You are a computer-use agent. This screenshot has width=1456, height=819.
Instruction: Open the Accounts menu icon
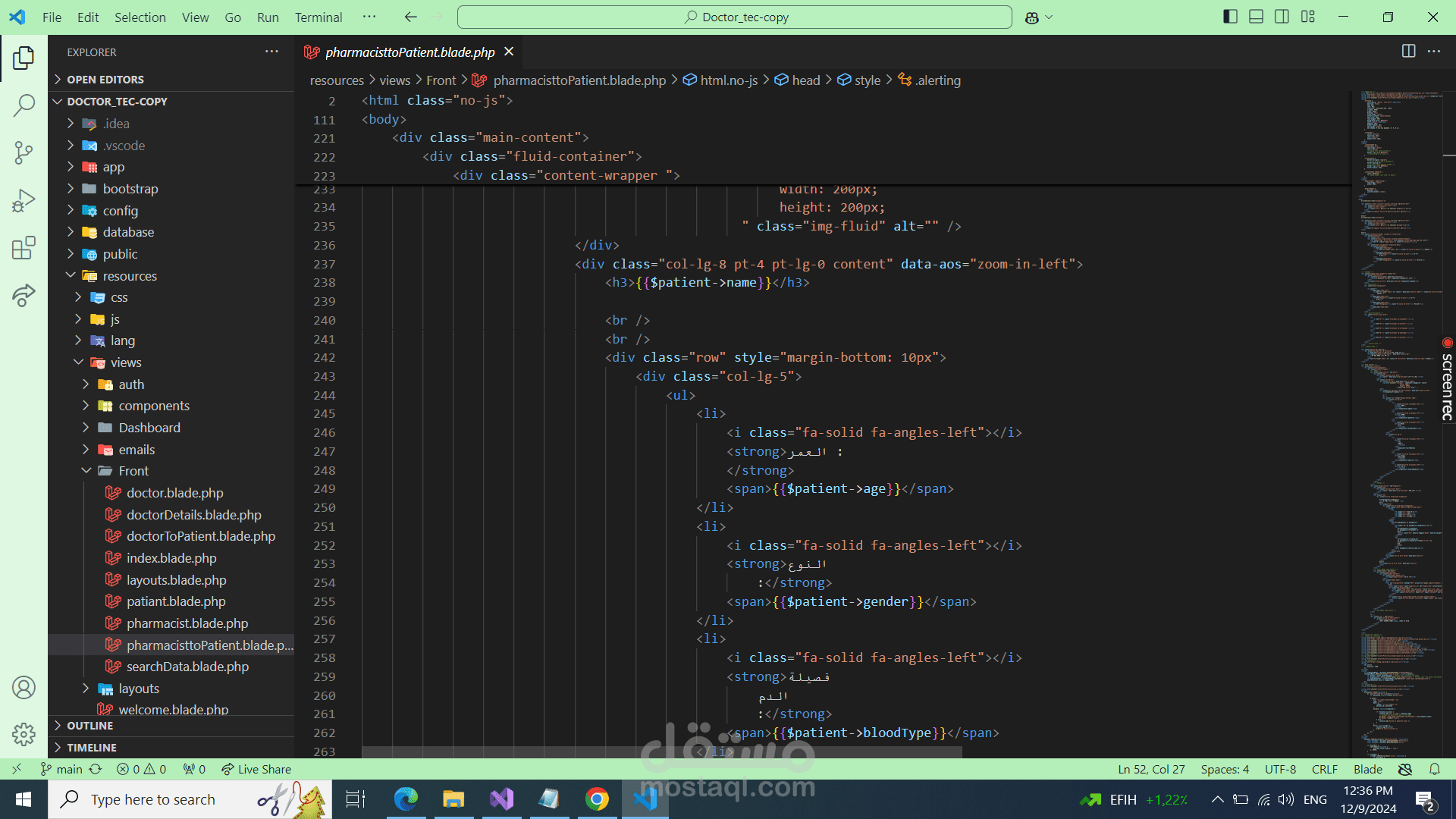(24, 688)
